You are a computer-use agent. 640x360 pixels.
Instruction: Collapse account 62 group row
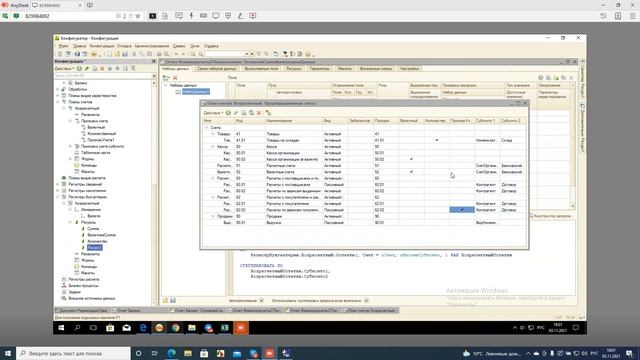click(x=213, y=197)
